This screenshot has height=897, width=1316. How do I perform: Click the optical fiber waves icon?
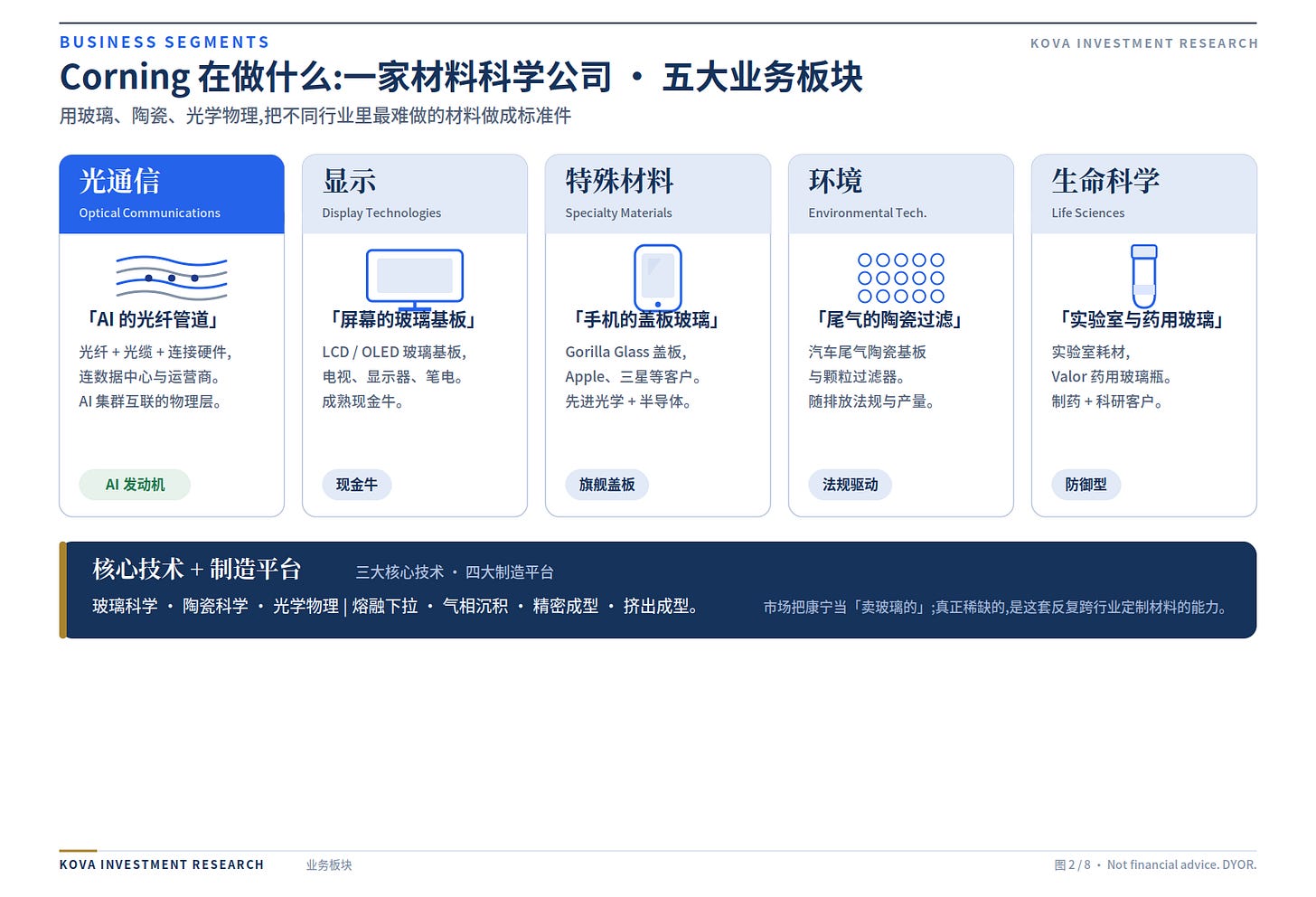(172, 278)
